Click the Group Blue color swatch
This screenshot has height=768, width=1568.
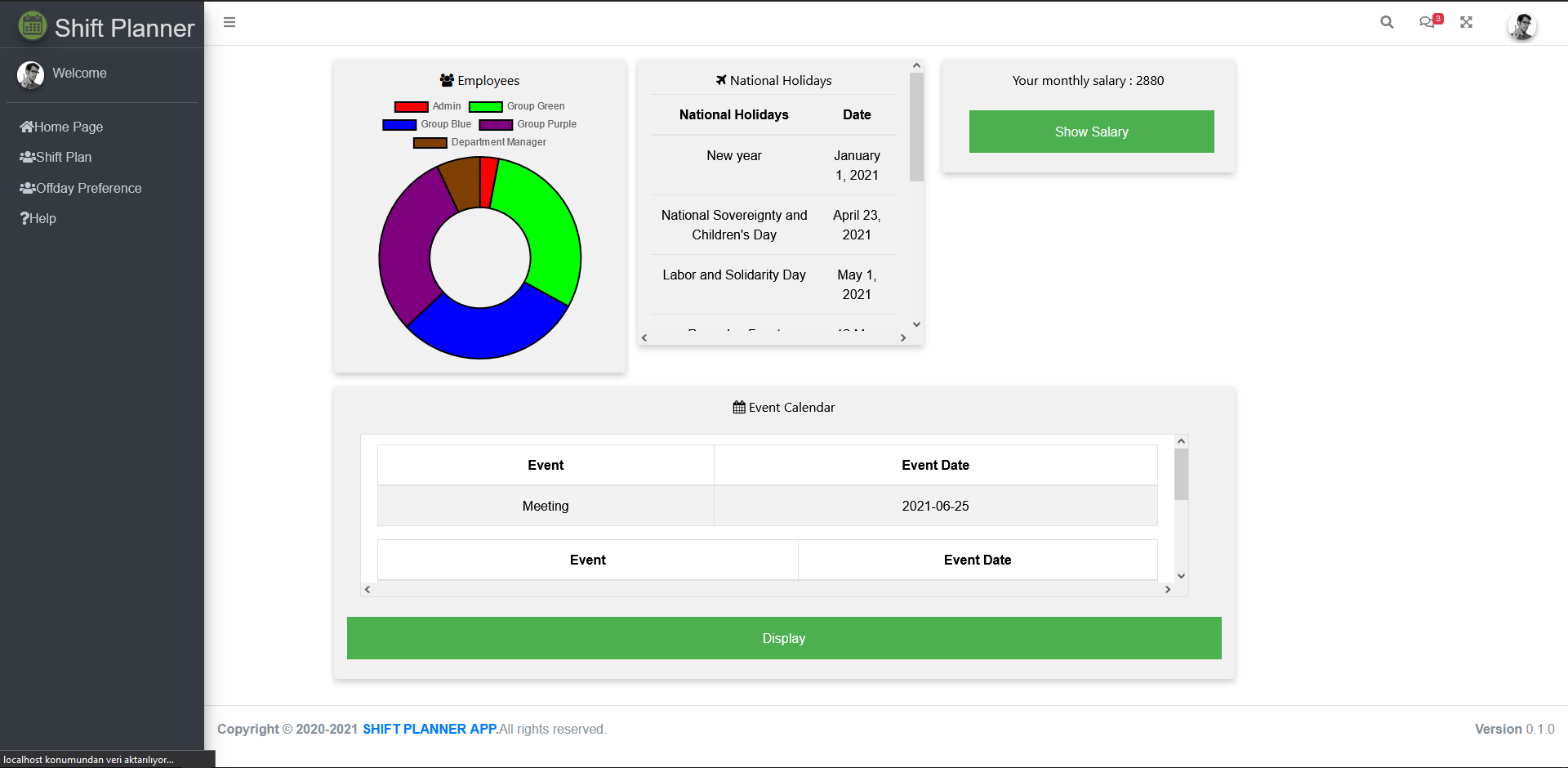click(x=398, y=124)
